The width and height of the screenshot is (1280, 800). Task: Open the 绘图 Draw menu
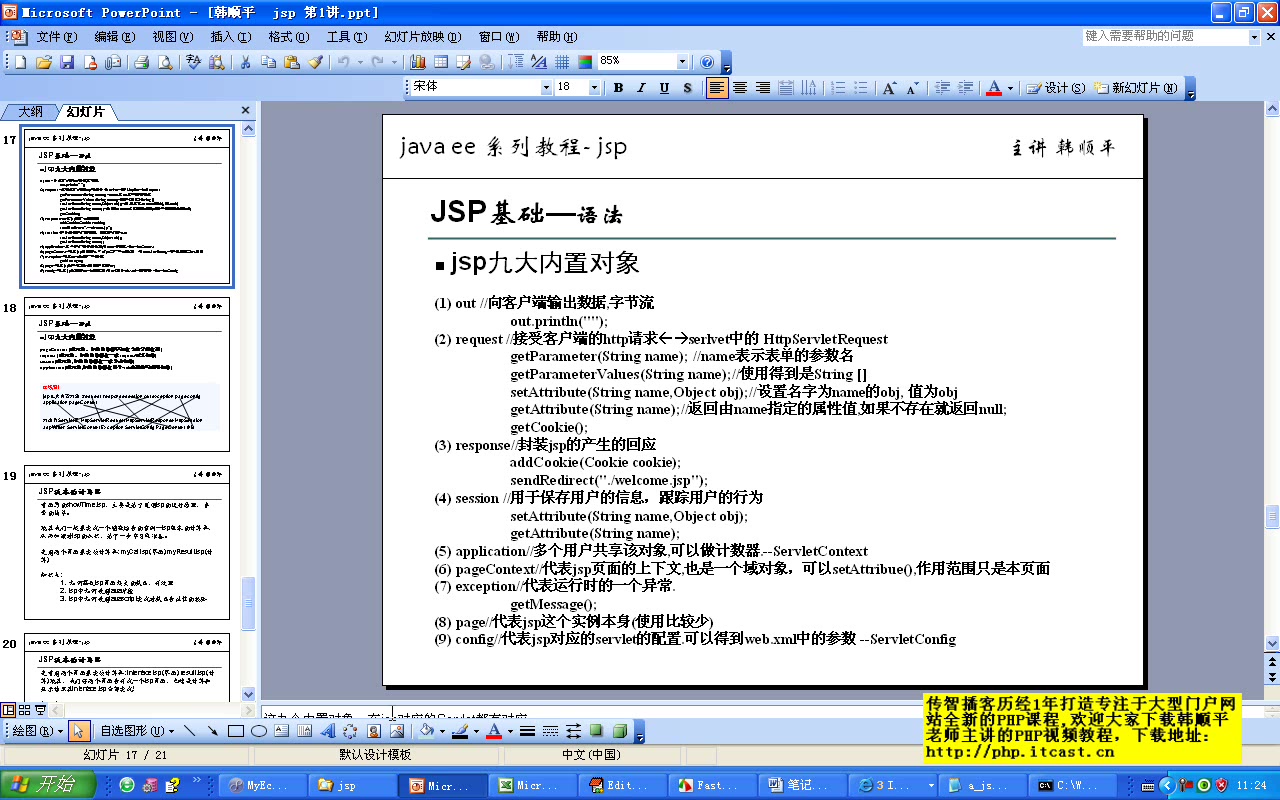point(36,731)
